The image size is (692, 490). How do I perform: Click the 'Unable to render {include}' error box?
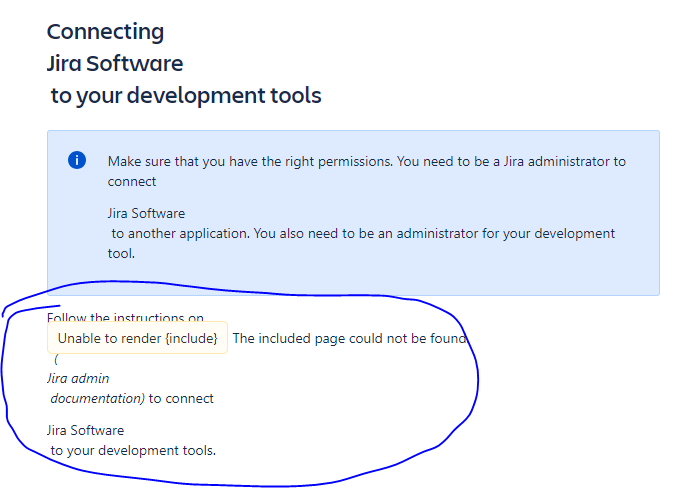coord(137,338)
